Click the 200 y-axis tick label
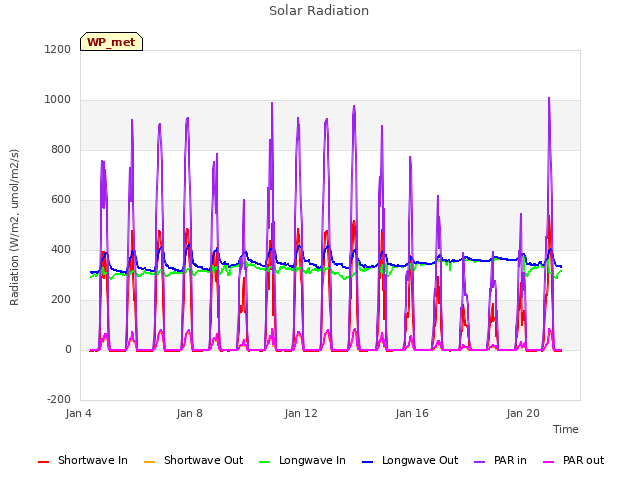640x480 pixels. coord(61,300)
